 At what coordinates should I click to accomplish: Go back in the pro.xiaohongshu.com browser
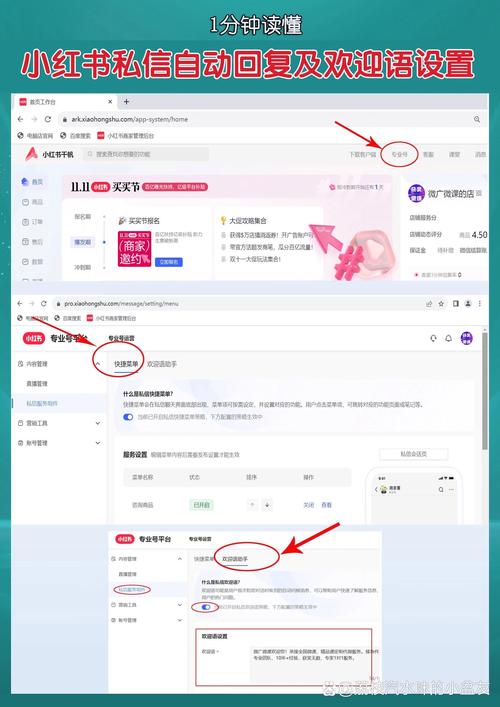tap(20, 304)
